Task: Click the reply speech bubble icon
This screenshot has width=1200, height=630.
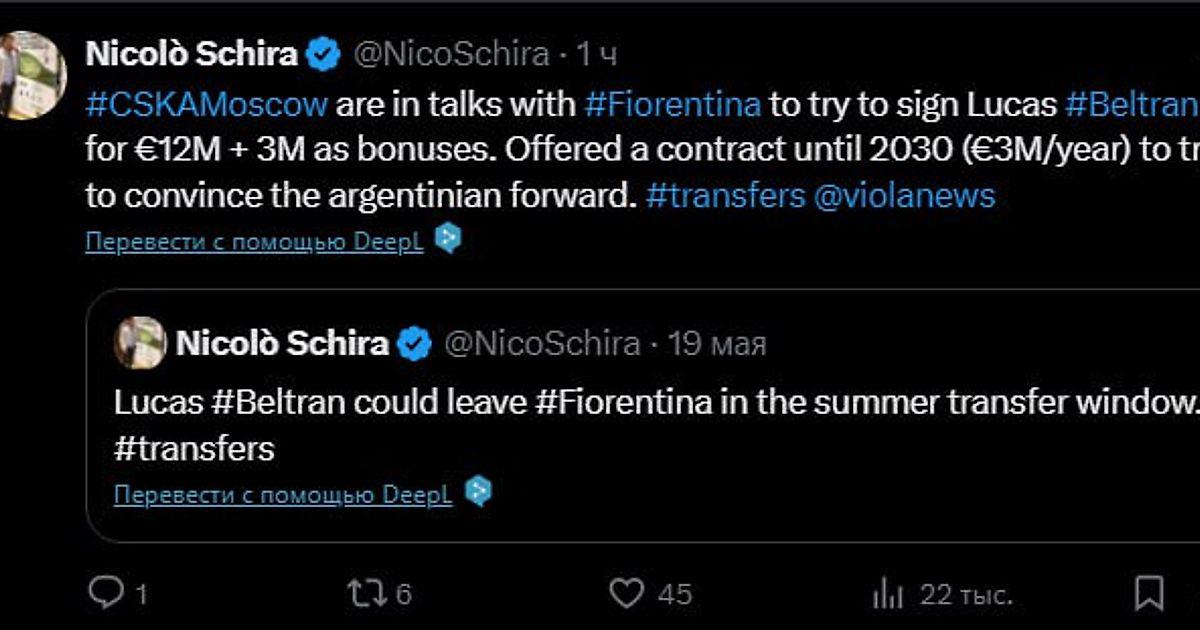Action: pos(104,593)
